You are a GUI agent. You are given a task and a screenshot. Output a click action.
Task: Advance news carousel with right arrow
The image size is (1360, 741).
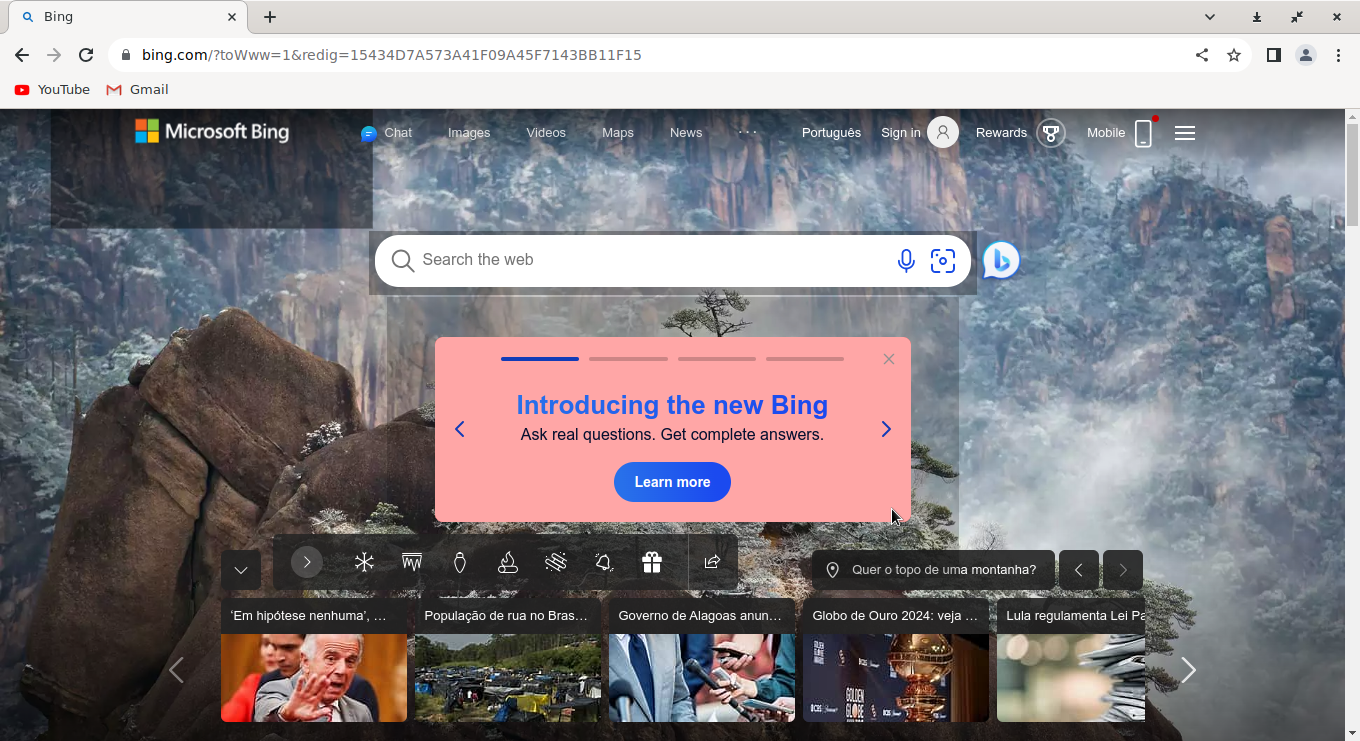tap(1188, 670)
